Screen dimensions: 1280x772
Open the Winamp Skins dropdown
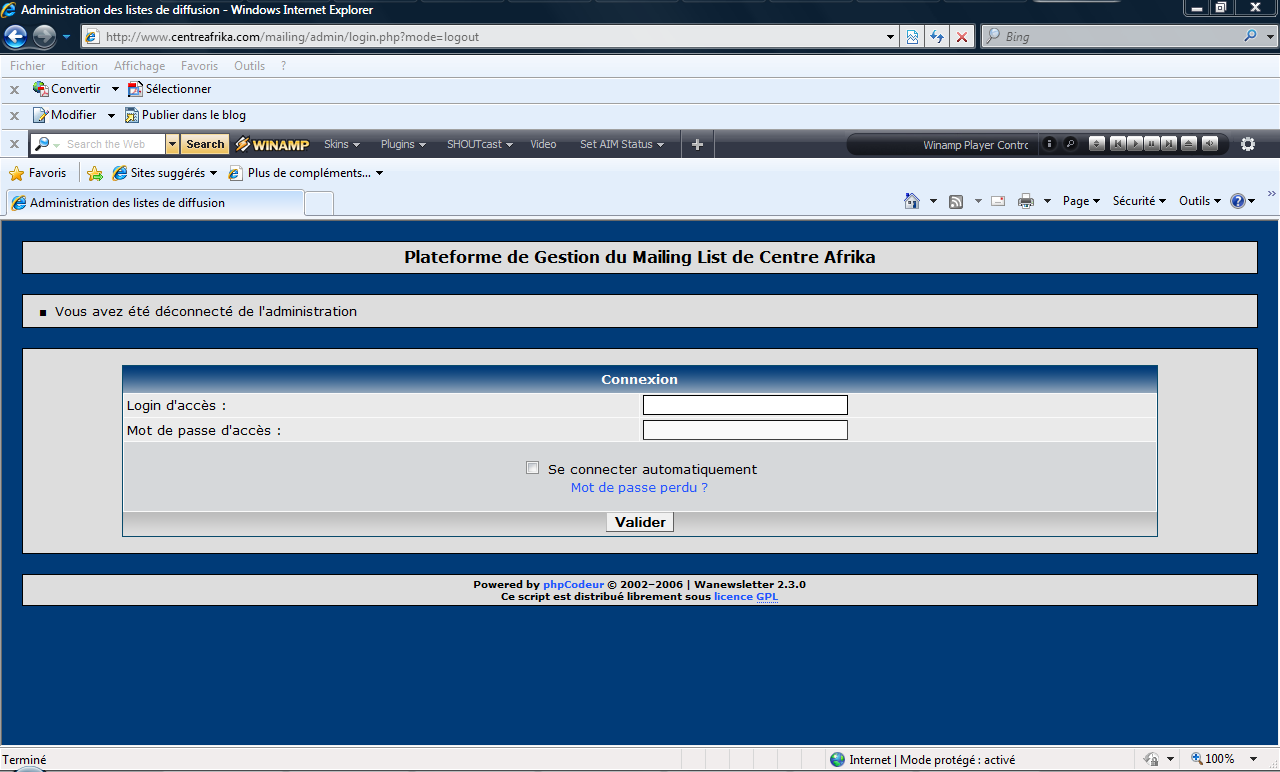pyautogui.click(x=341, y=144)
